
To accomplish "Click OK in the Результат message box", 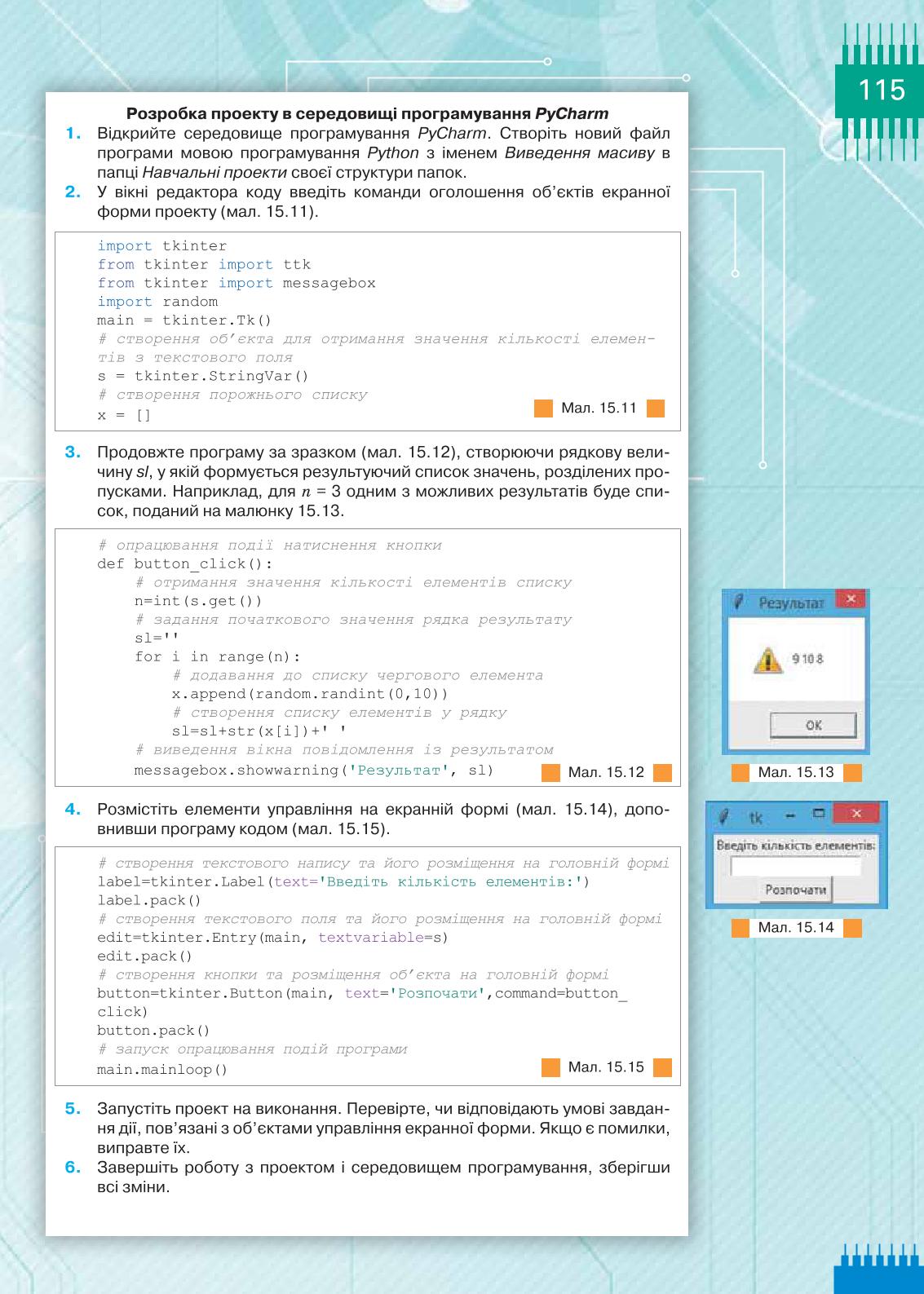I will click(x=813, y=725).
